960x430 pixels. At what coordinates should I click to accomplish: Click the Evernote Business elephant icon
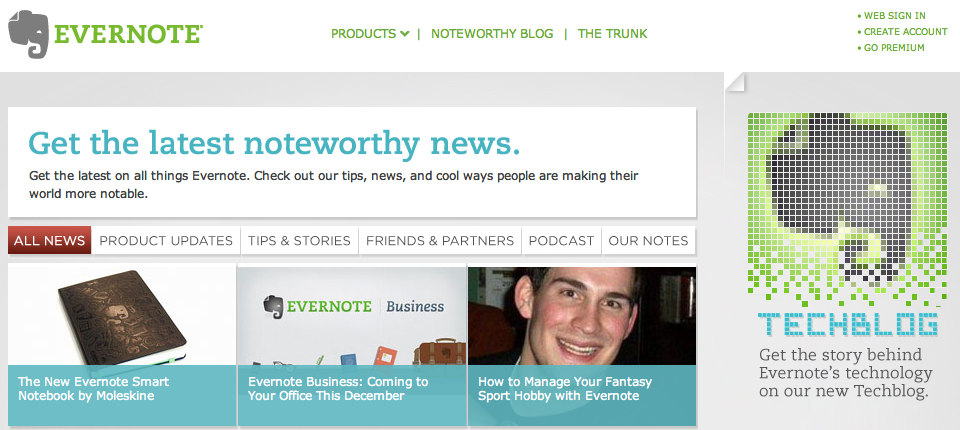[272, 306]
